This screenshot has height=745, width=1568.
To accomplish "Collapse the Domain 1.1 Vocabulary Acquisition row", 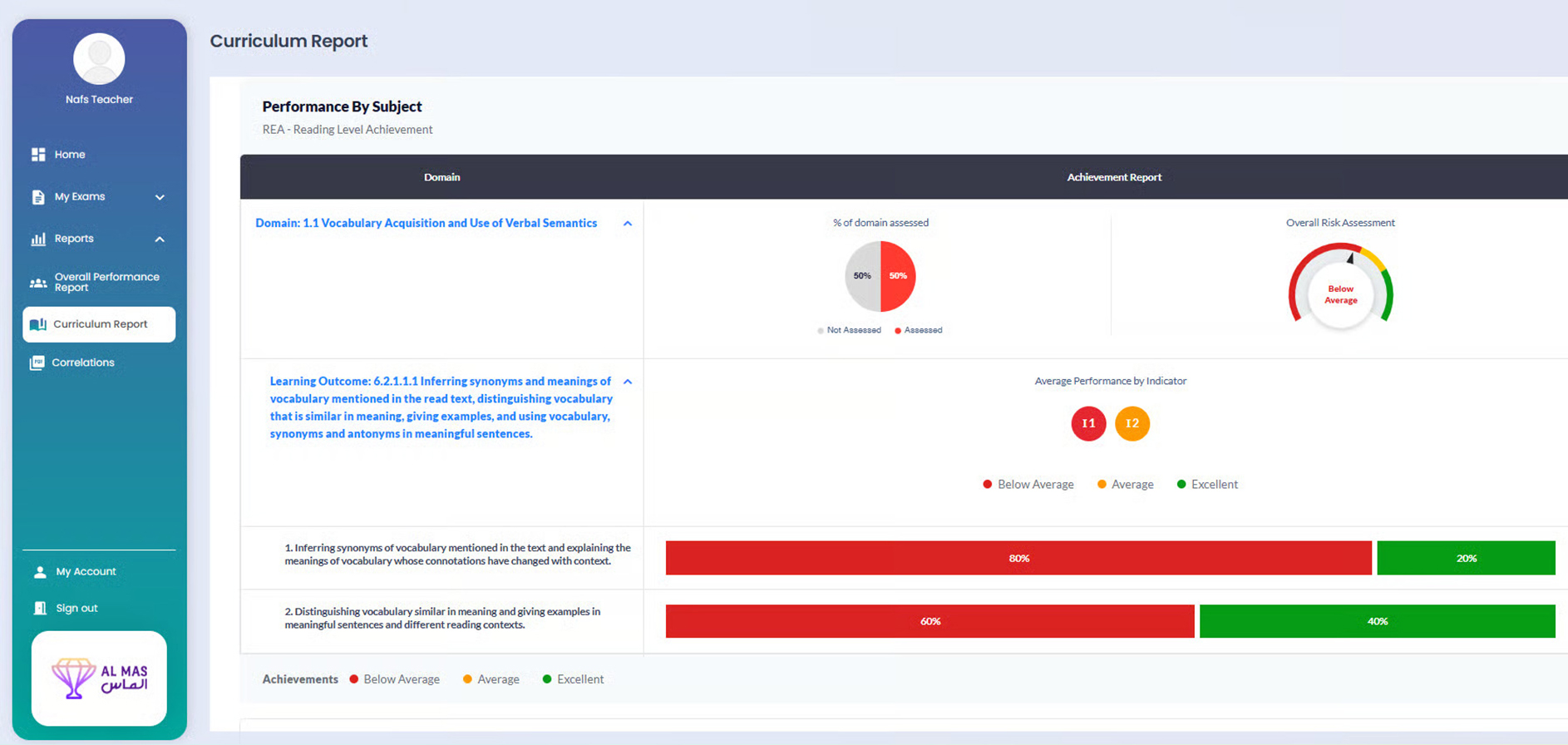I will [628, 224].
